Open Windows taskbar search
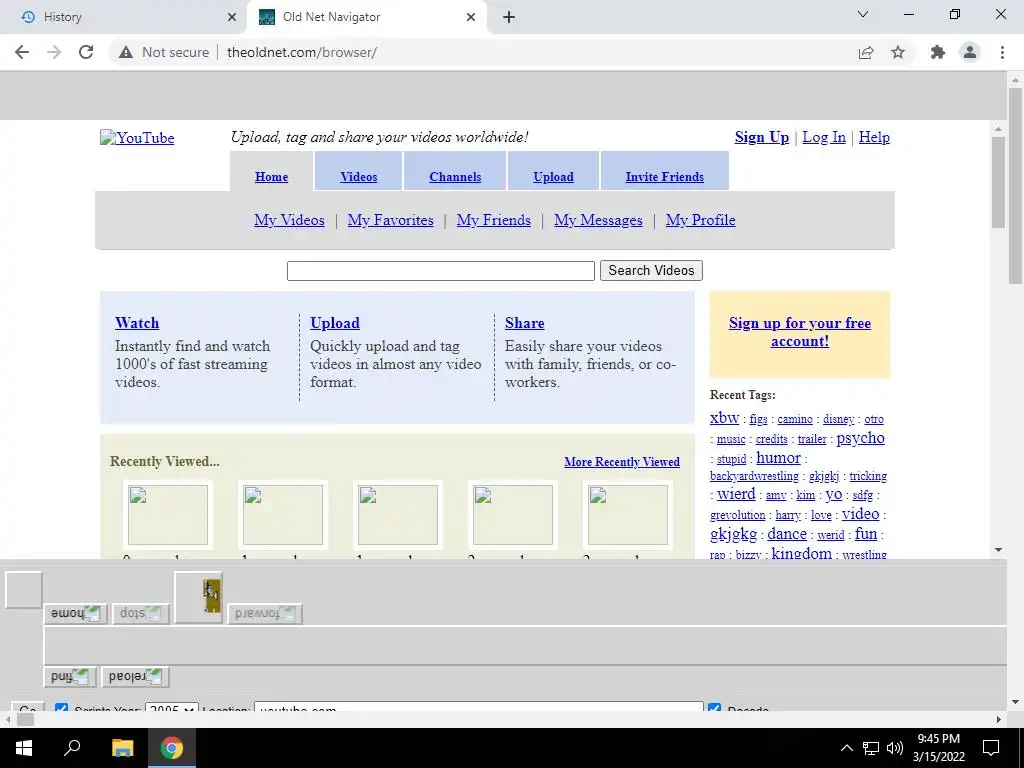Screen dimensions: 1024x768 tap(72, 748)
